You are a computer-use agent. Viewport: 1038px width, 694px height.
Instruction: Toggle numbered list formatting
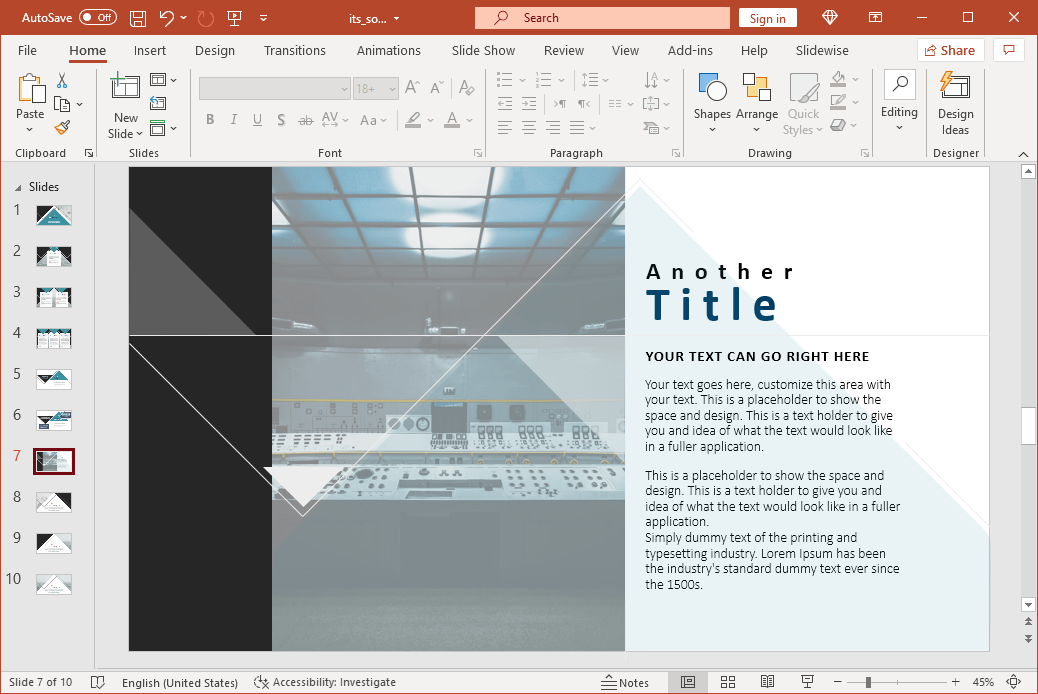[x=544, y=80]
